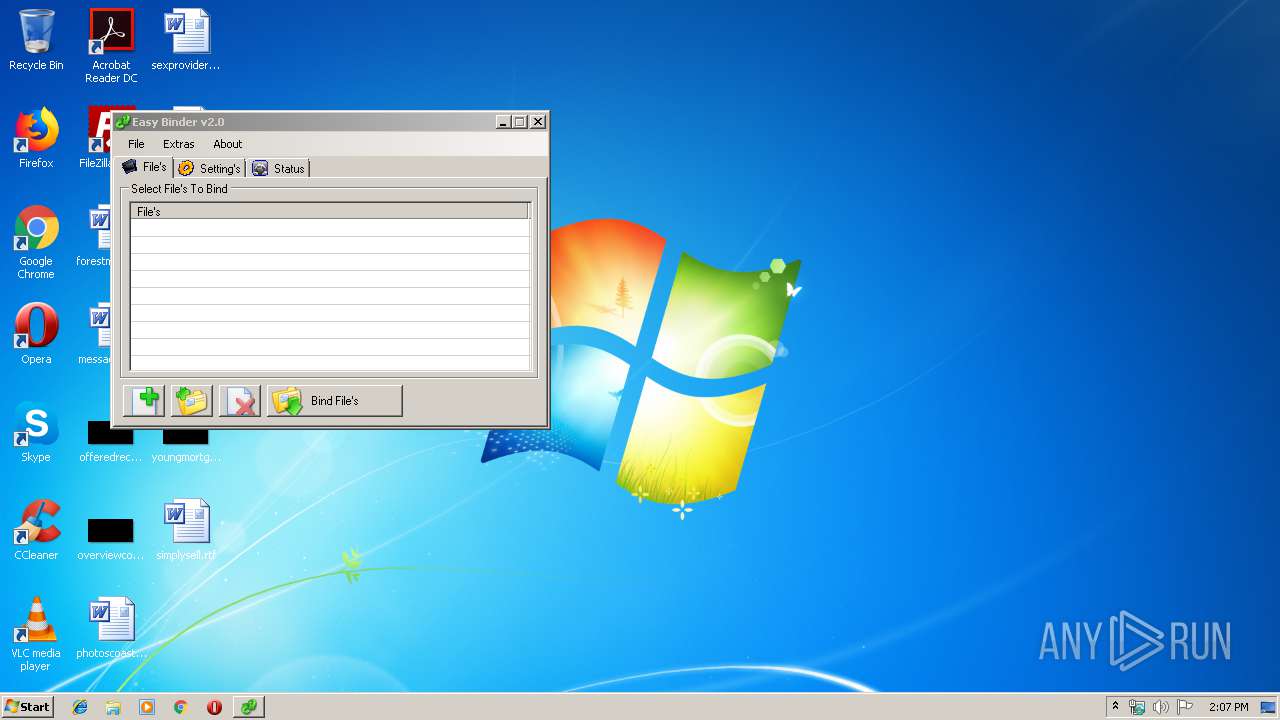Click the Easy Binder taskbar button
This screenshot has width=1280, height=720.
tap(249, 707)
